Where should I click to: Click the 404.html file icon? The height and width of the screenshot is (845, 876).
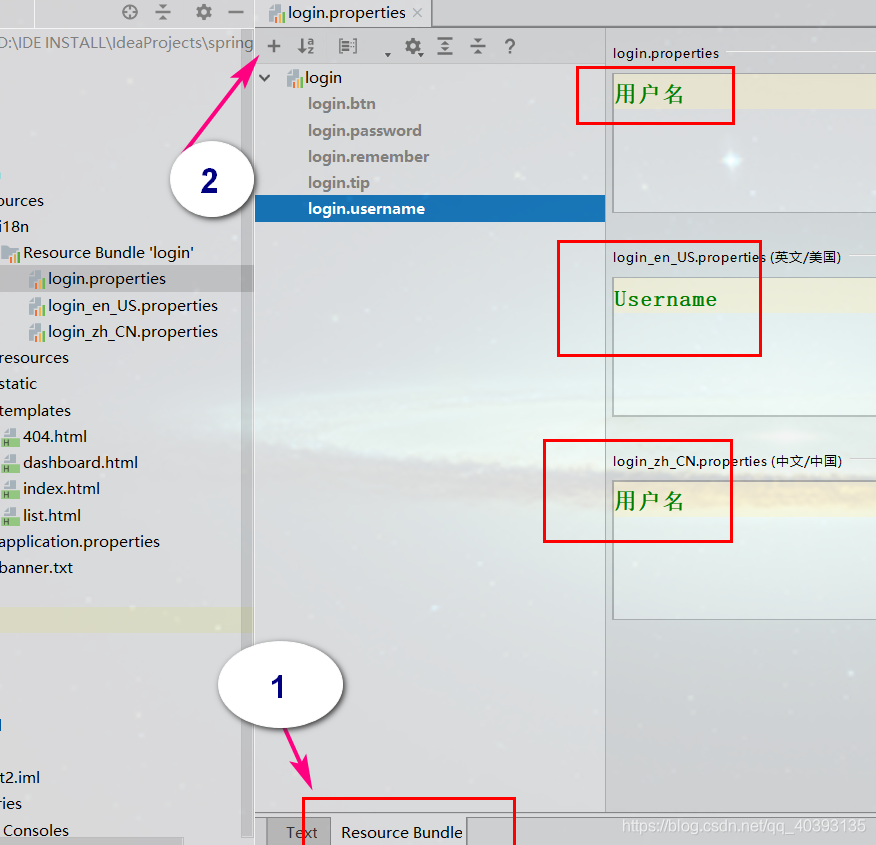click(10, 437)
